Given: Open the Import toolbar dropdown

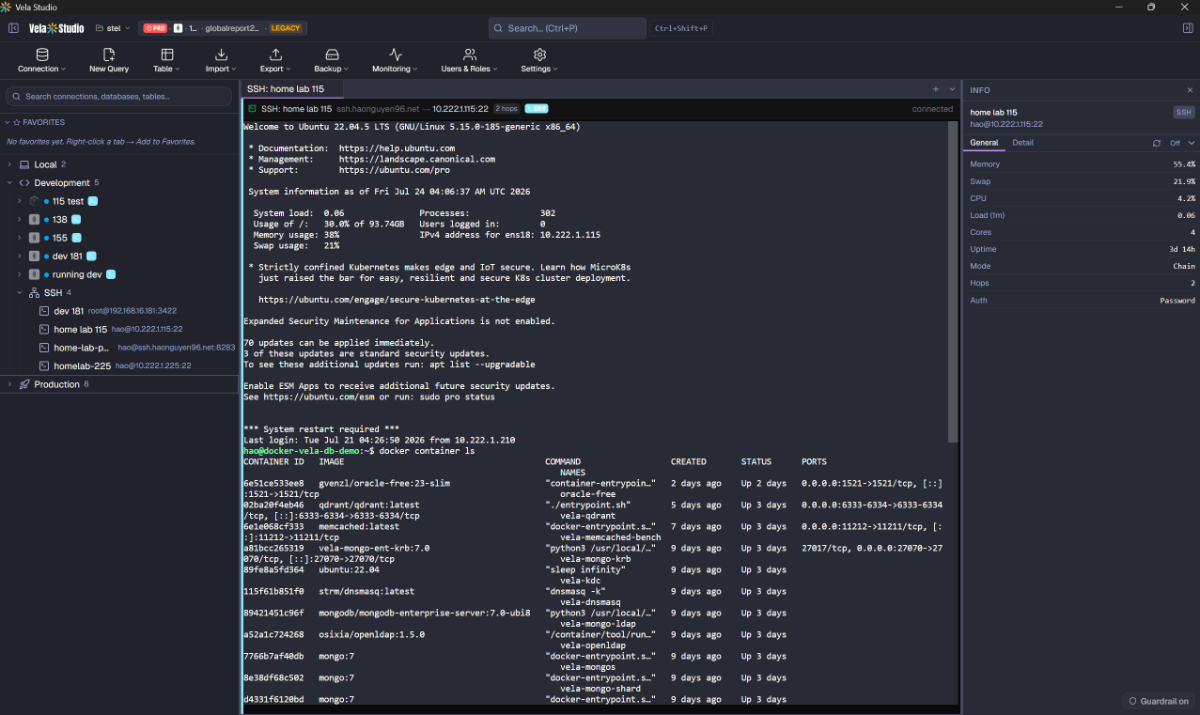Looking at the screenshot, I should [x=221, y=60].
